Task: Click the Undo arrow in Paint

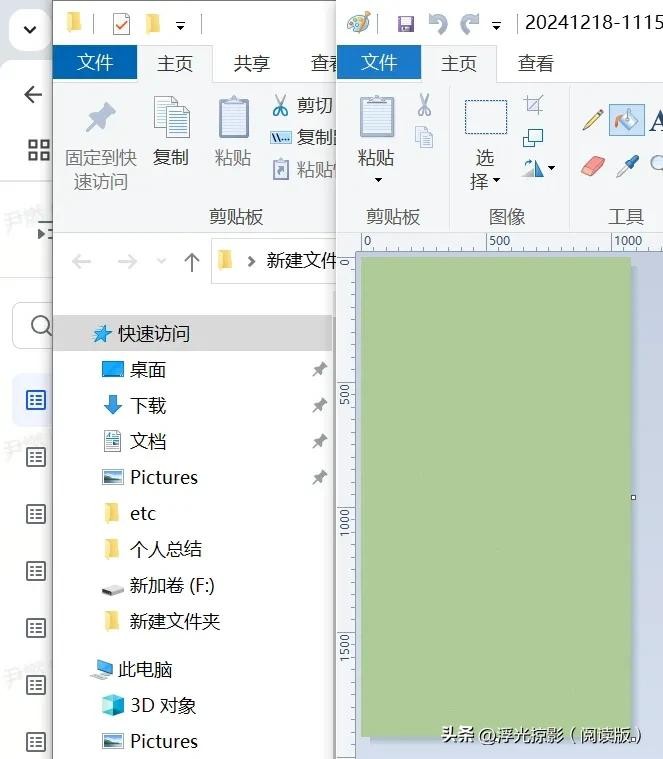Action: (437, 24)
